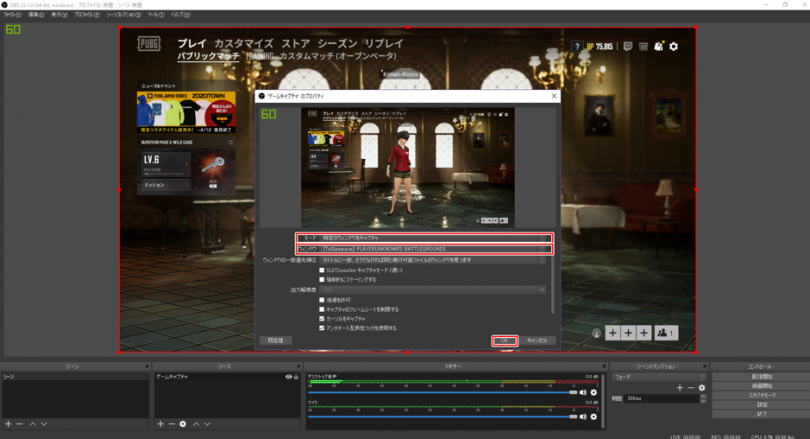The image size is (810, 439).
Task: Click the PUBG help question mark icon
Action: click(x=578, y=46)
